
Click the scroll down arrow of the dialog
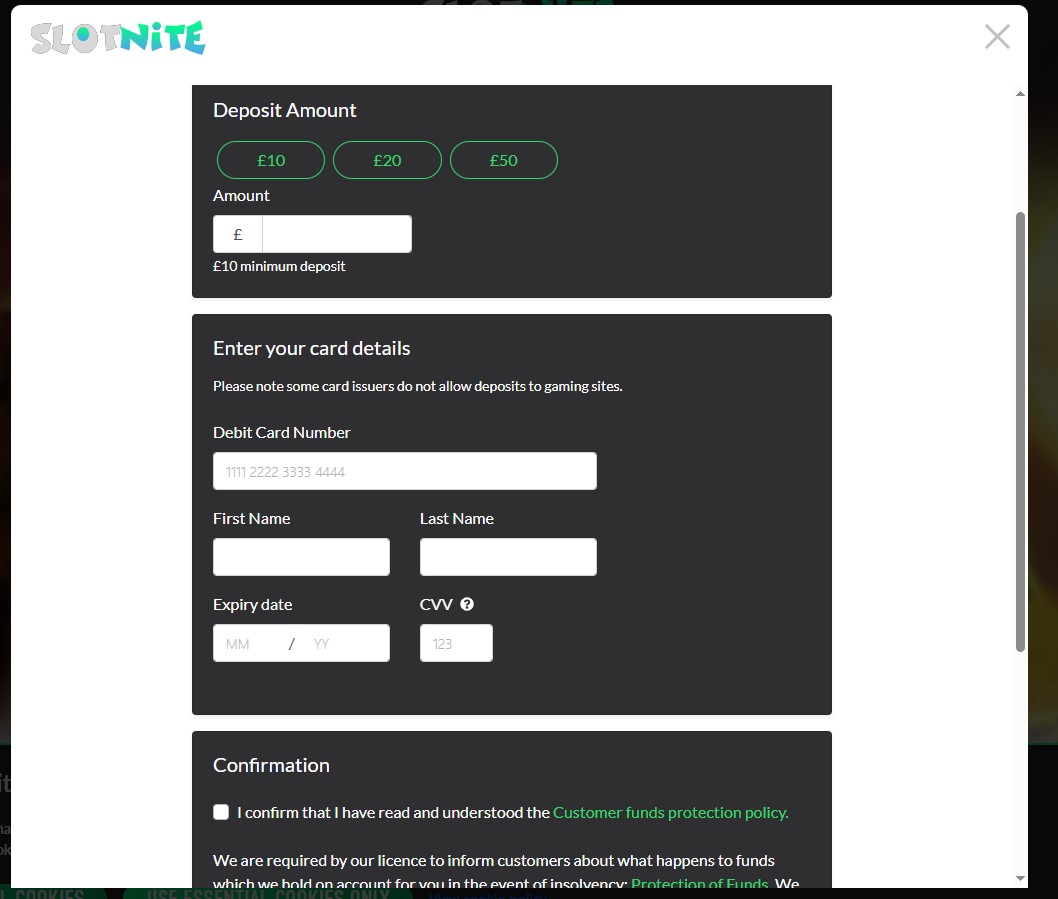click(1020, 878)
